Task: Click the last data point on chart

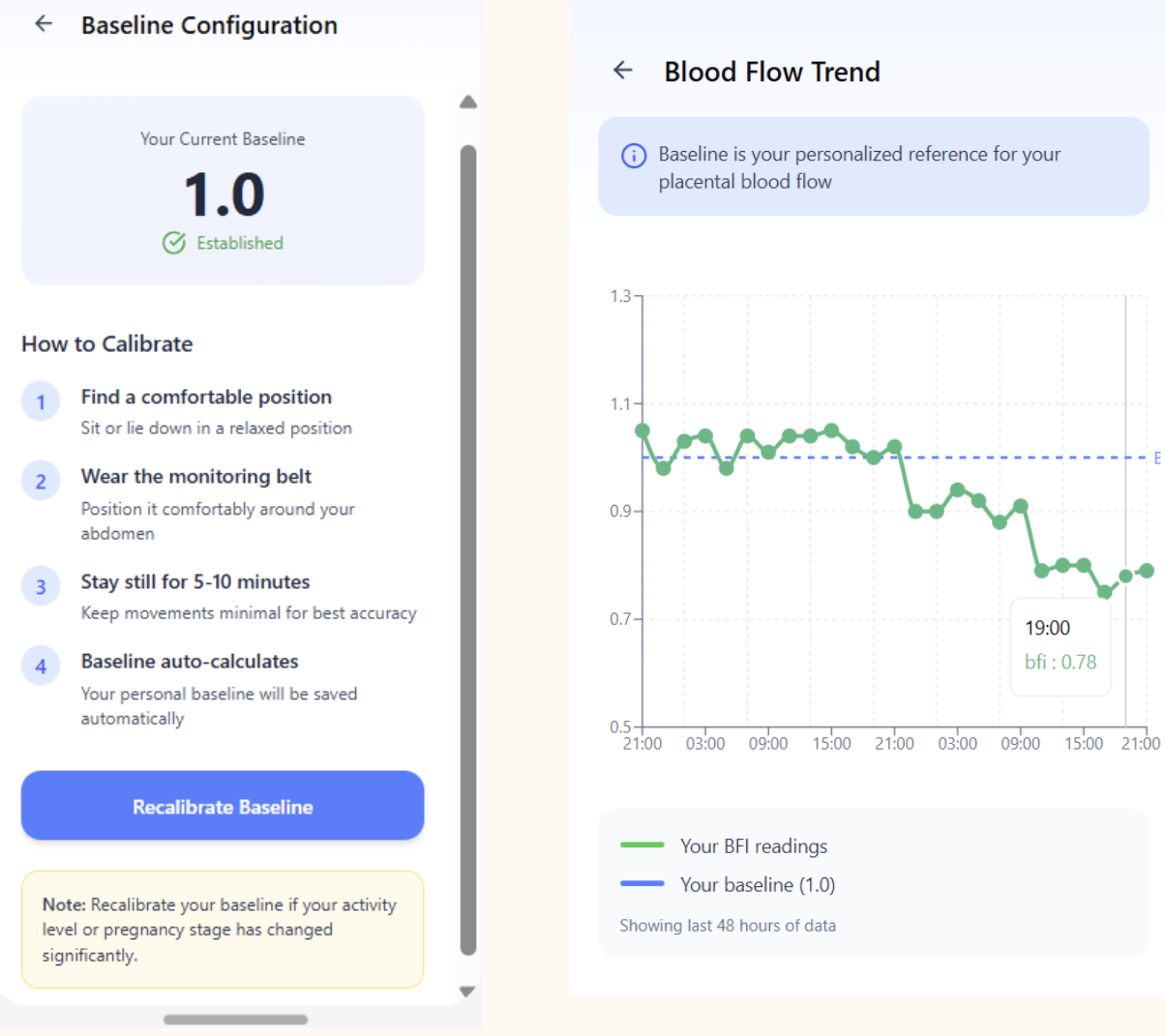Action: pyautogui.click(x=1147, y=571)
